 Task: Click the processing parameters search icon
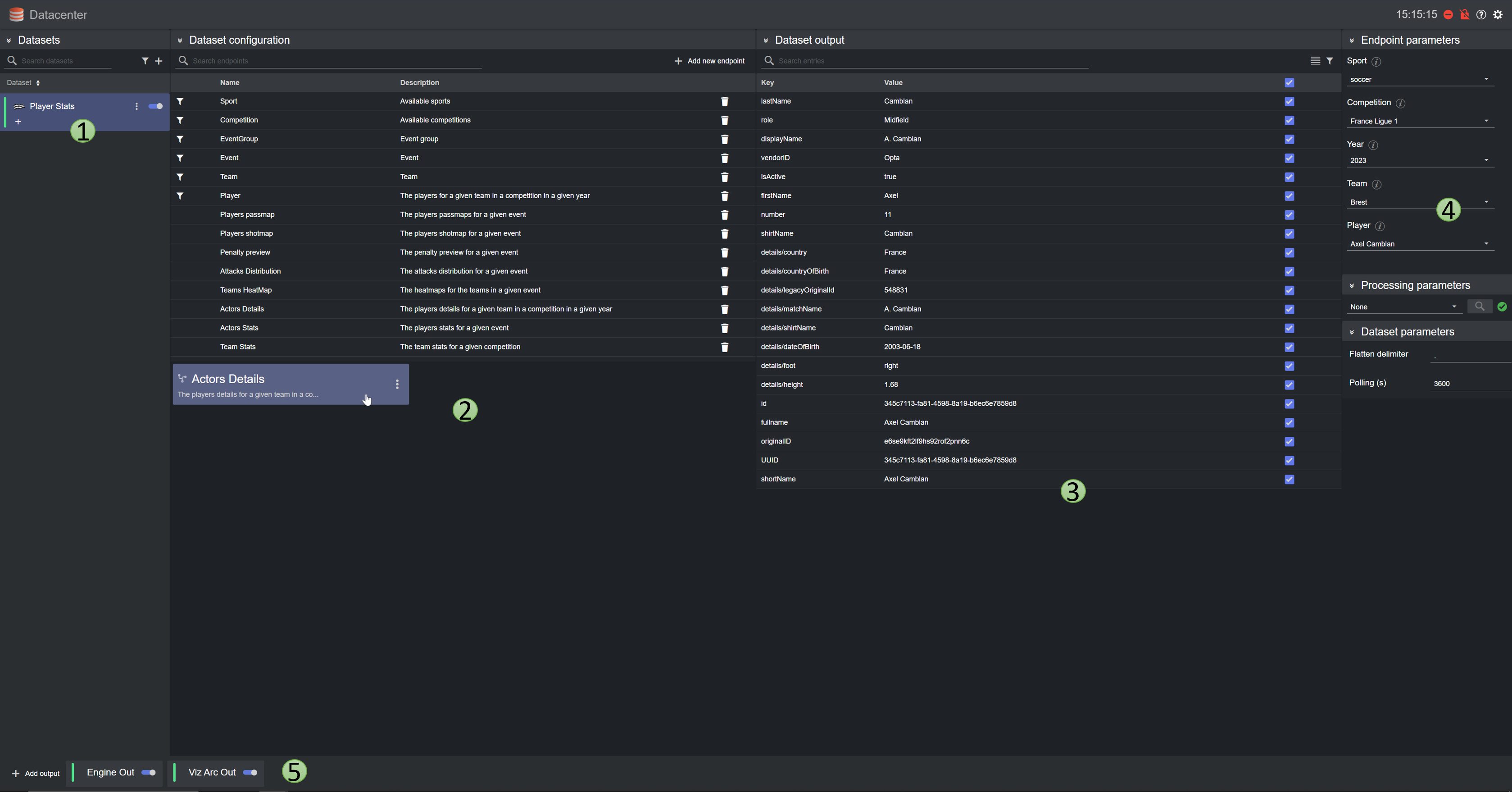[x=1479, y=306]
